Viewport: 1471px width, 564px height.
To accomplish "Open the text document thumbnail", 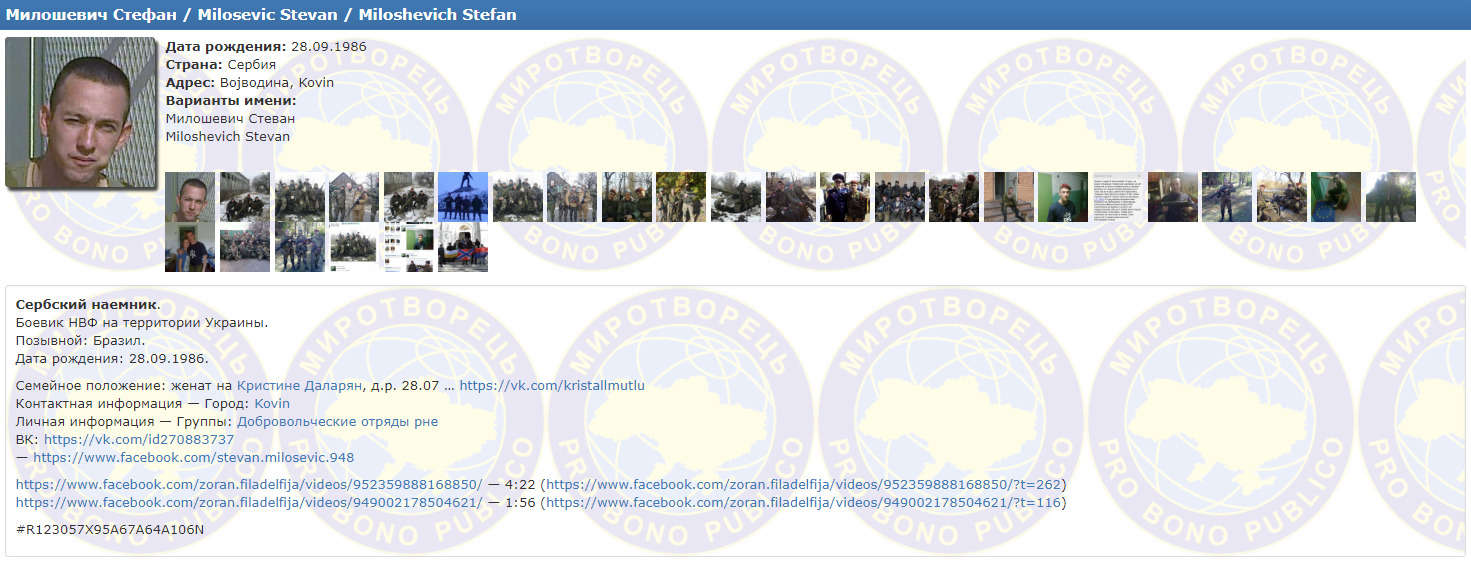I will [1118, 197].
